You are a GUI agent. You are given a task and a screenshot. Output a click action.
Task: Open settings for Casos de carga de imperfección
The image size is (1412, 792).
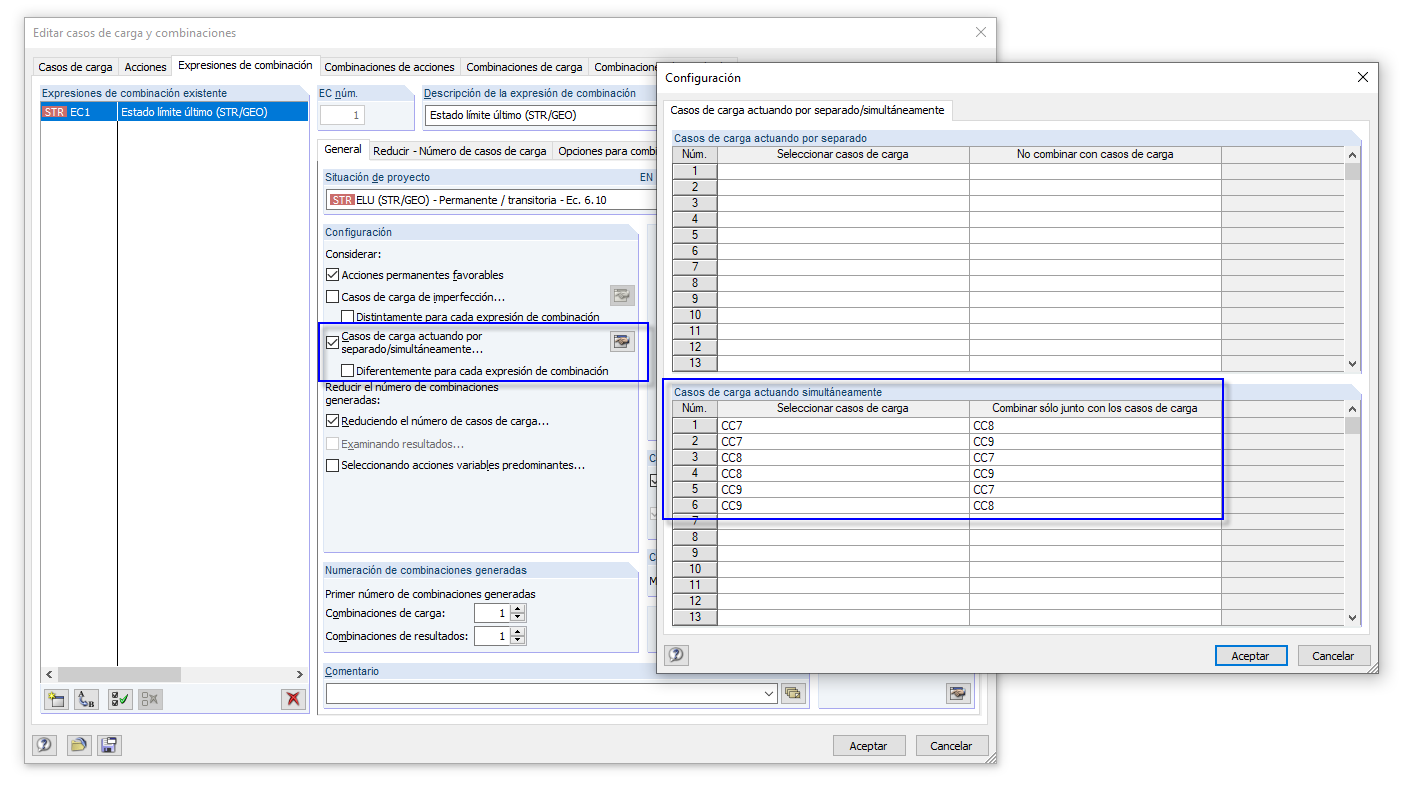pyautogui.click(x=623, y=295)
